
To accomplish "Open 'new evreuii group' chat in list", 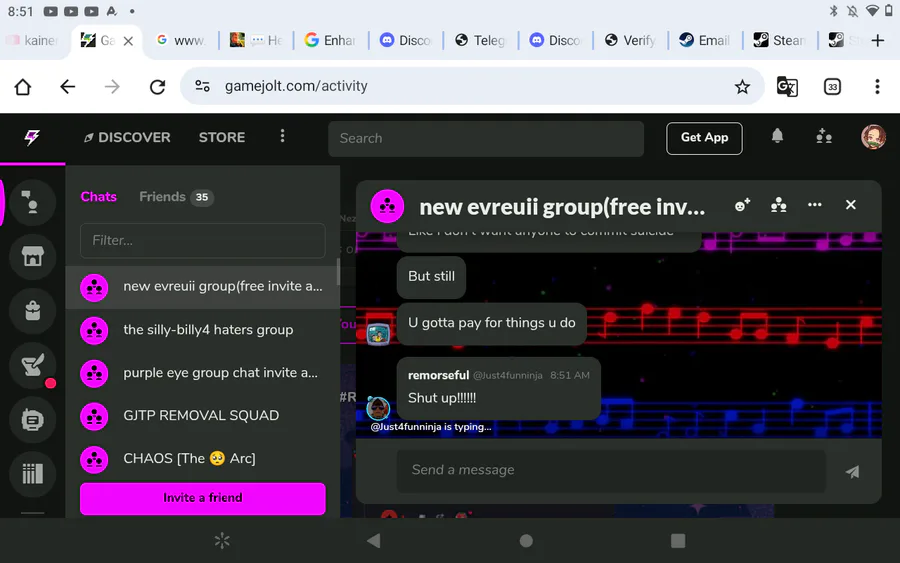I will [x=203, y=286].
